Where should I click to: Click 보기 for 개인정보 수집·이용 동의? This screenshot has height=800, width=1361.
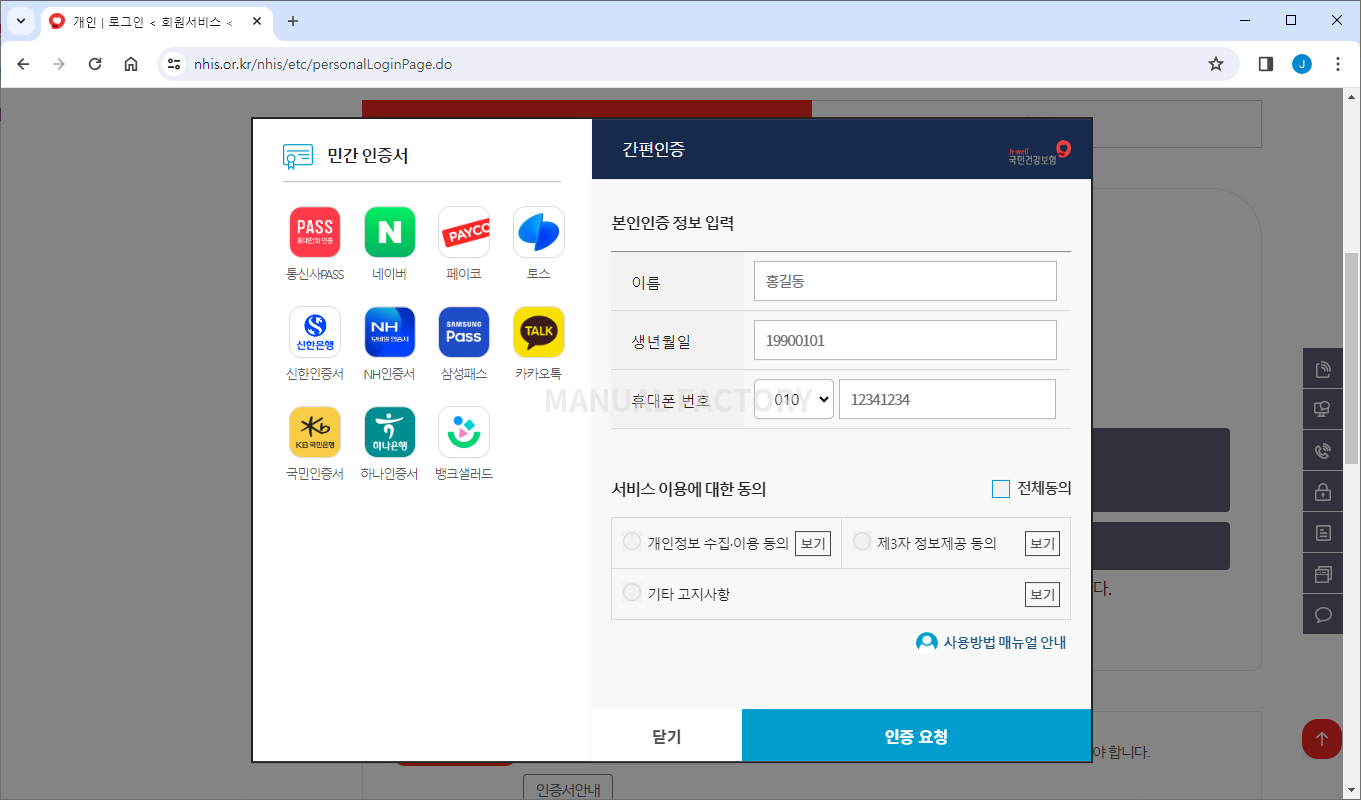click(813, 544)
